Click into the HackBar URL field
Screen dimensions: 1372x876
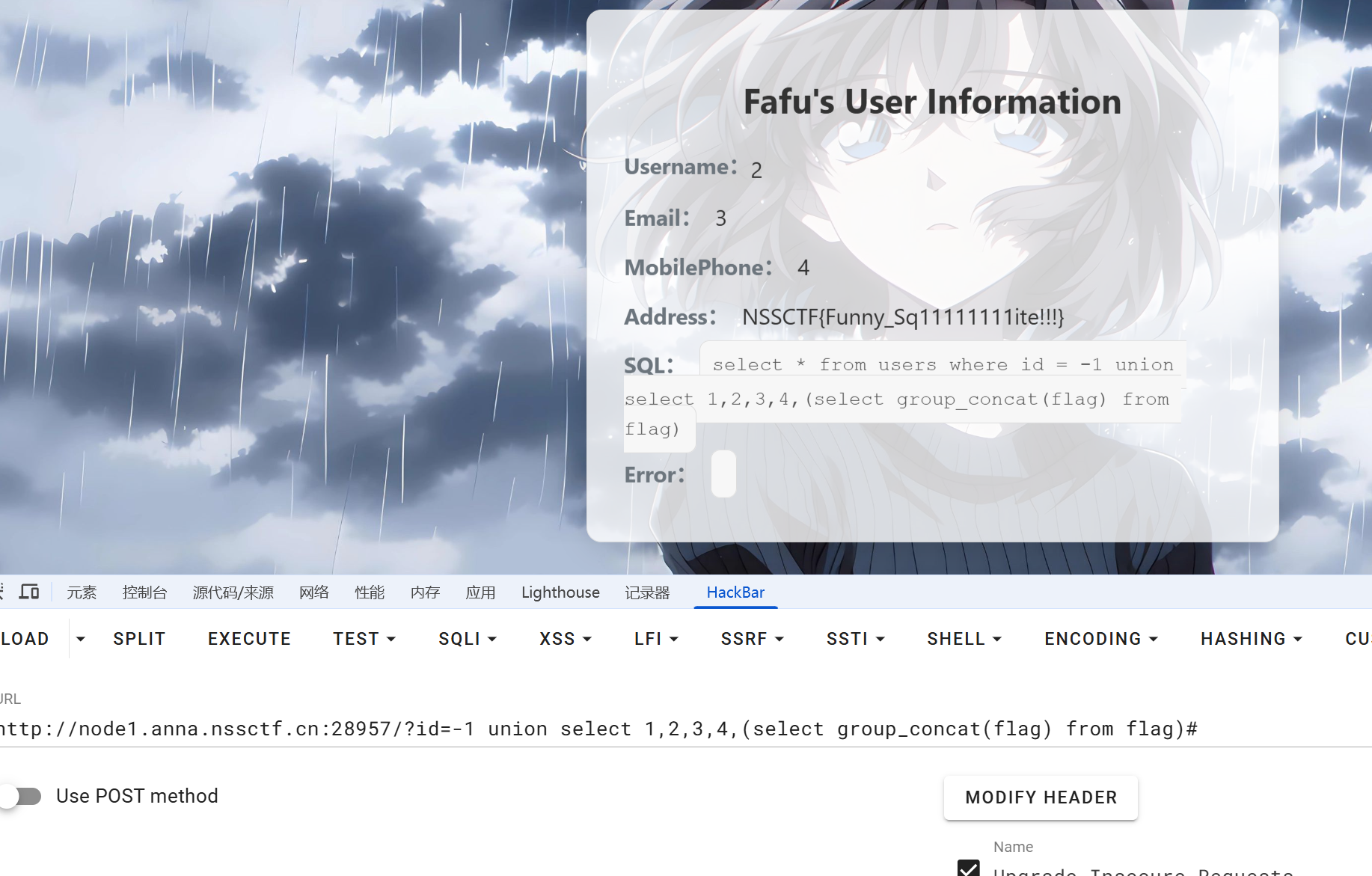coord(686,729)
